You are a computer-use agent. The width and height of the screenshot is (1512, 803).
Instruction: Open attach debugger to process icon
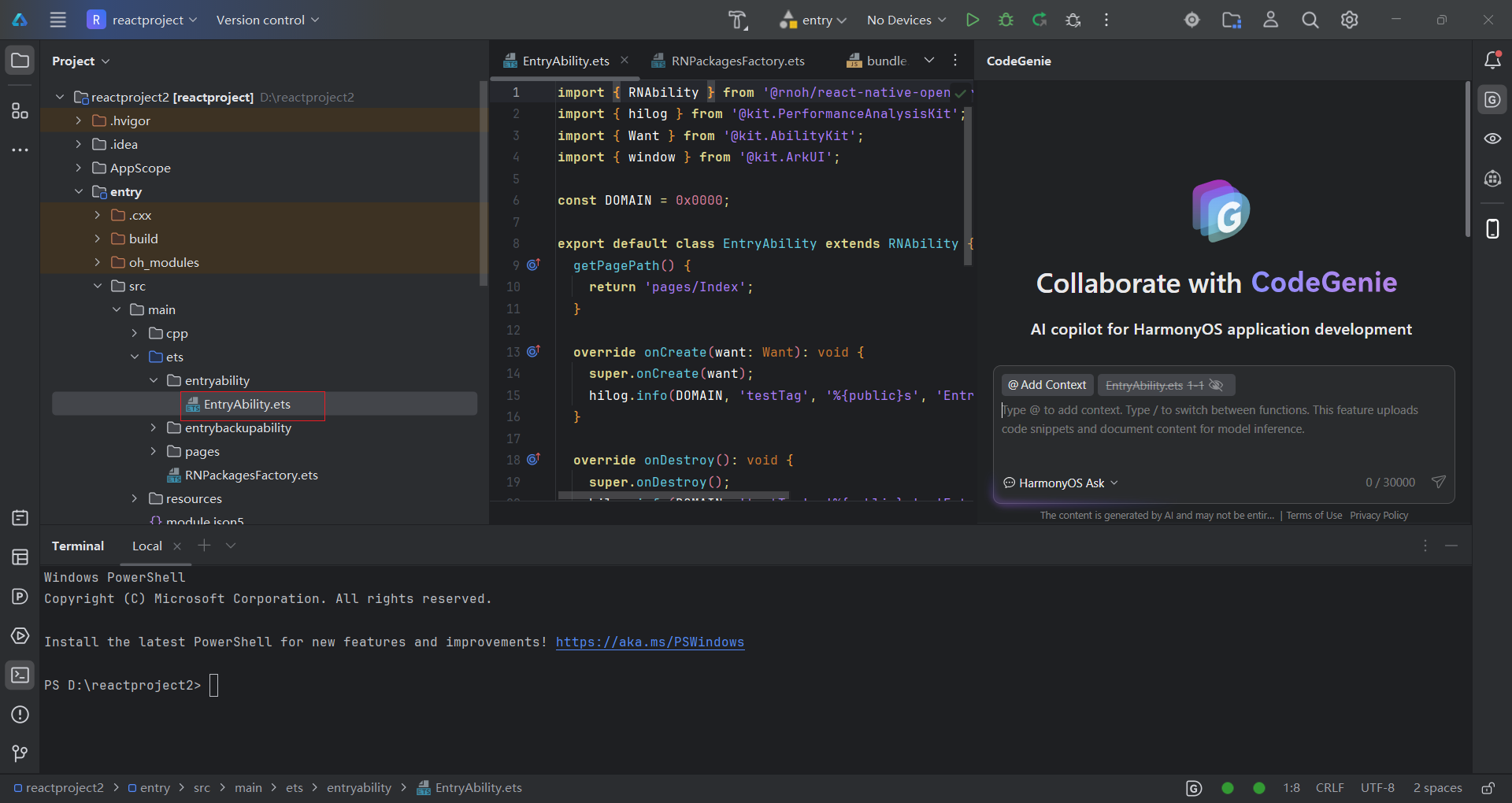coord(1073,20)
